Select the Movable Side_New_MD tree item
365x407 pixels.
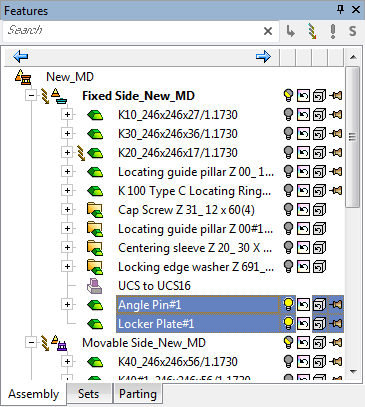coord(144,343)
